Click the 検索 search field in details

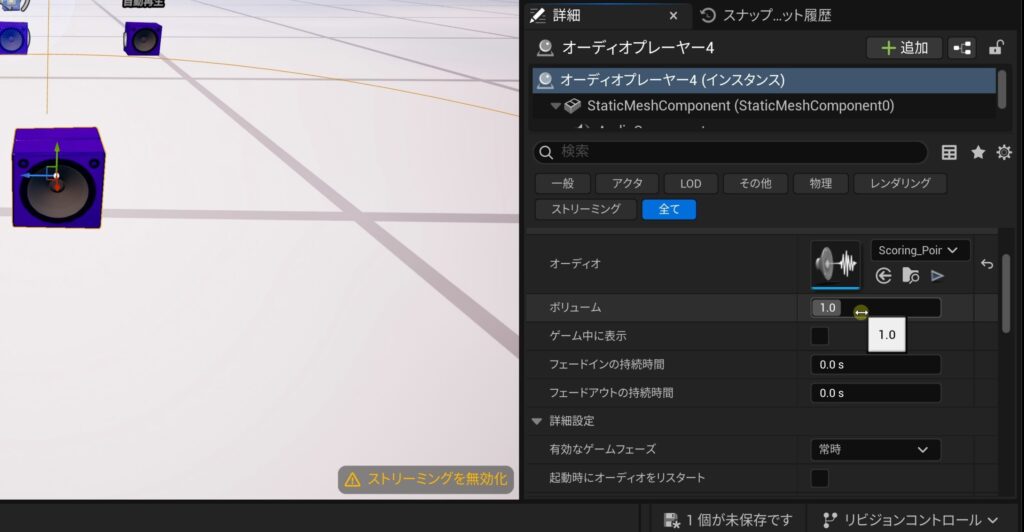pyautogui.click(x=730, y=152)
